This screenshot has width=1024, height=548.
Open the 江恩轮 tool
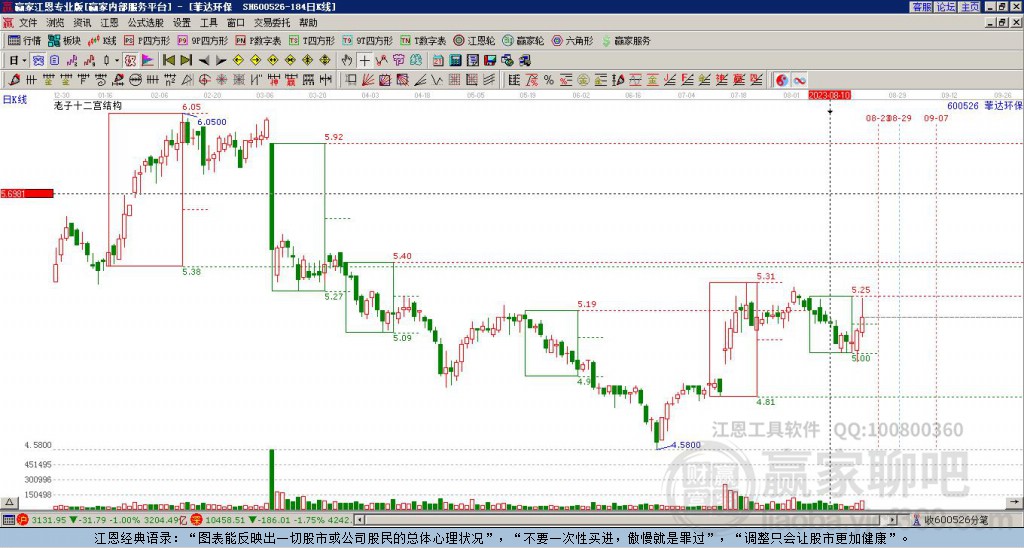(474, 40)
